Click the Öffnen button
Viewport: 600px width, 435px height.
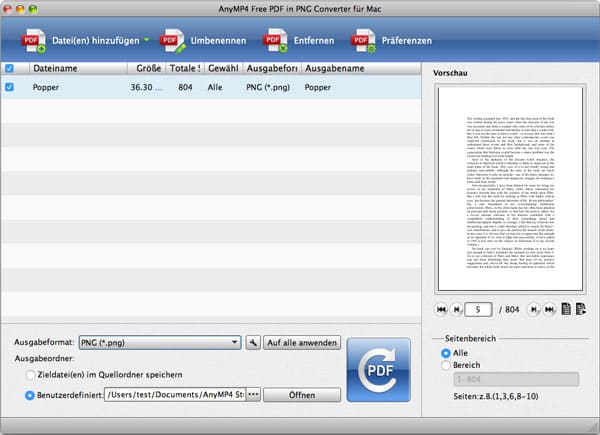(302, 395)
